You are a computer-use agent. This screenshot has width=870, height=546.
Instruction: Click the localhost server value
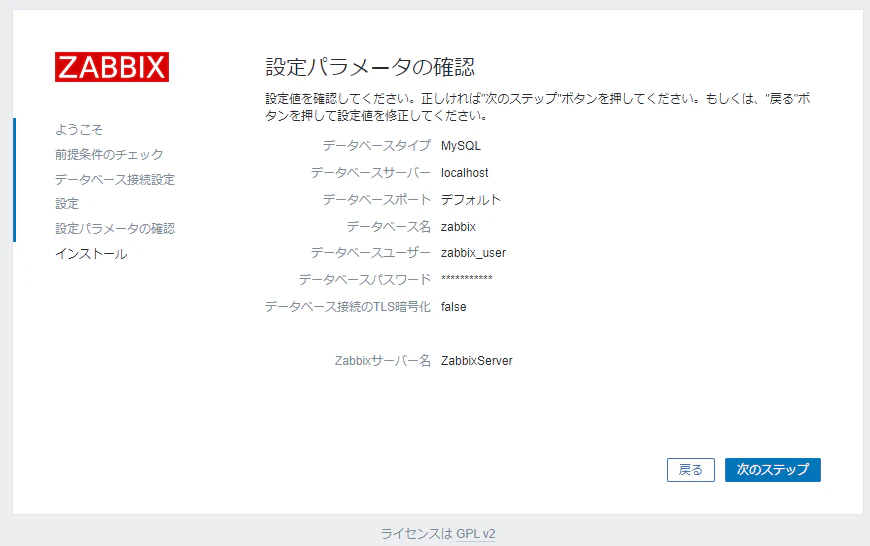tap(464, 173)
